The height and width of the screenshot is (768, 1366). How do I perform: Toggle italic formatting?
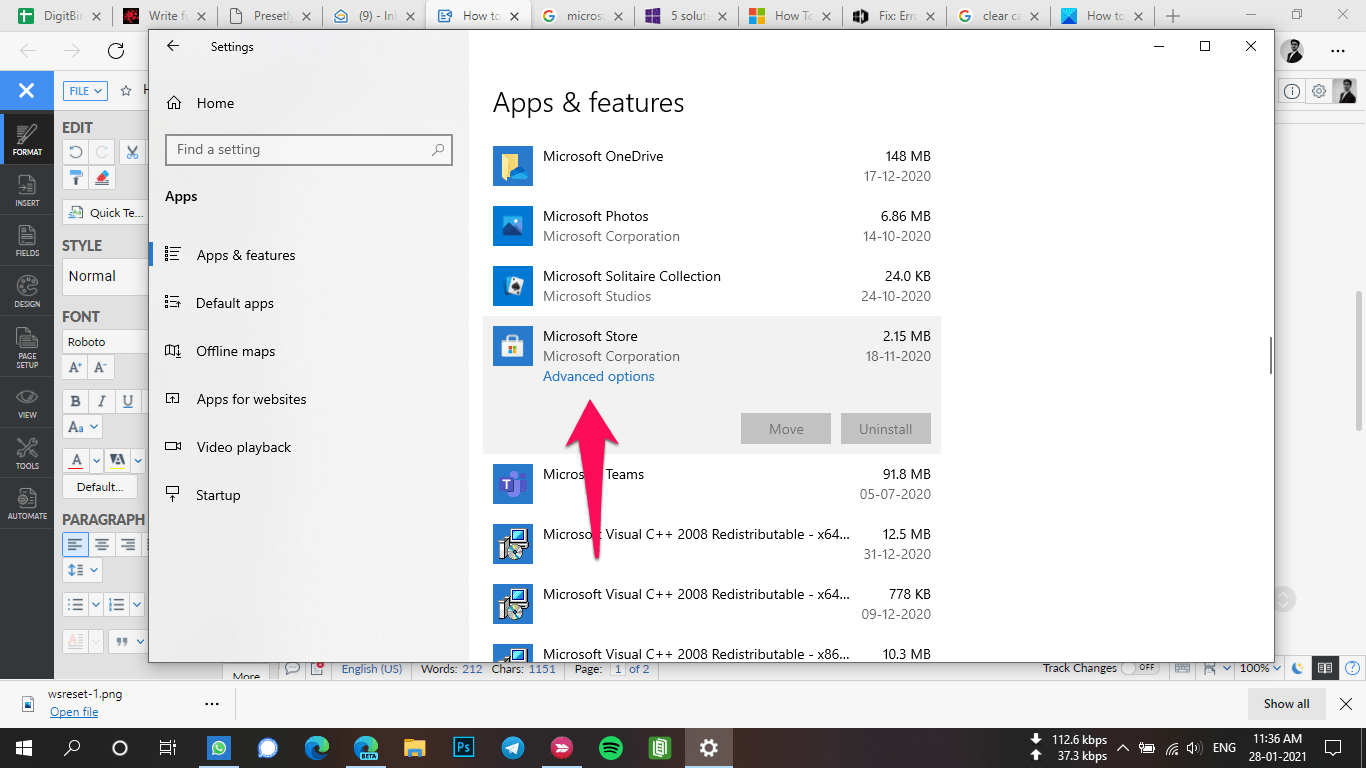click(101, 401)
